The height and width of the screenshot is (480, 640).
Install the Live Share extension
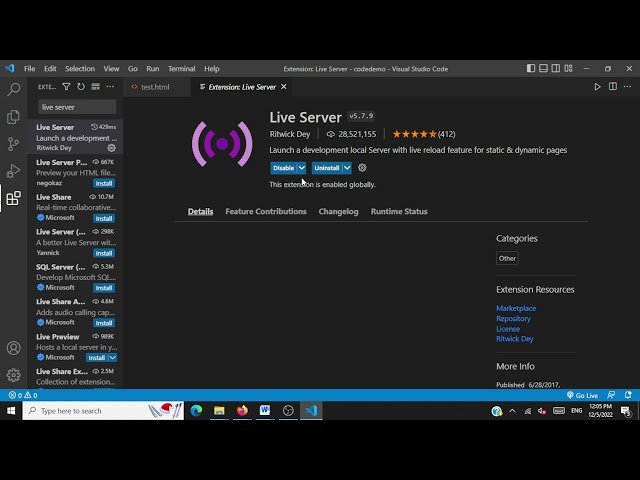point(104,218)
